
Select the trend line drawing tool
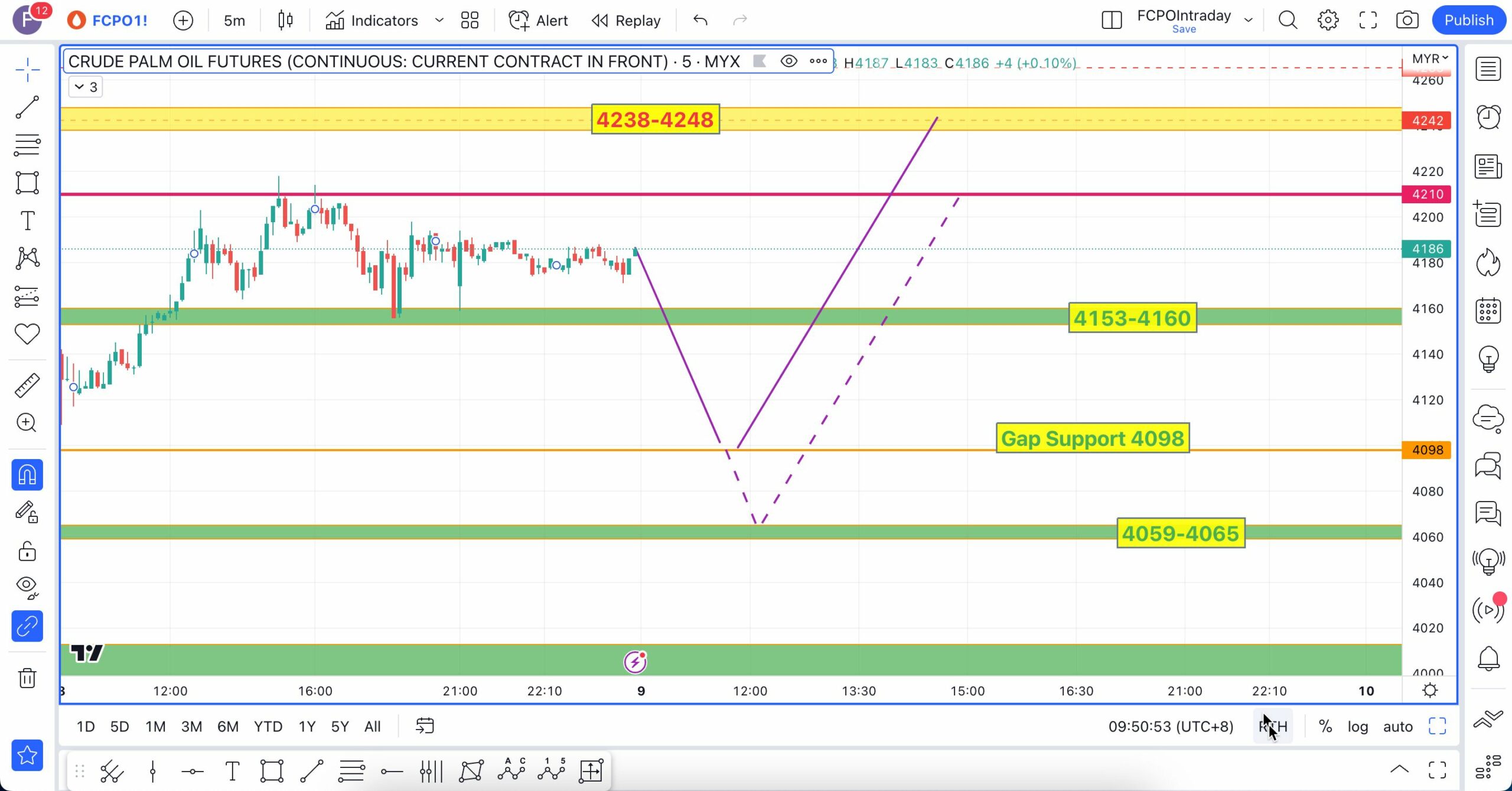(x=27, y=108)
